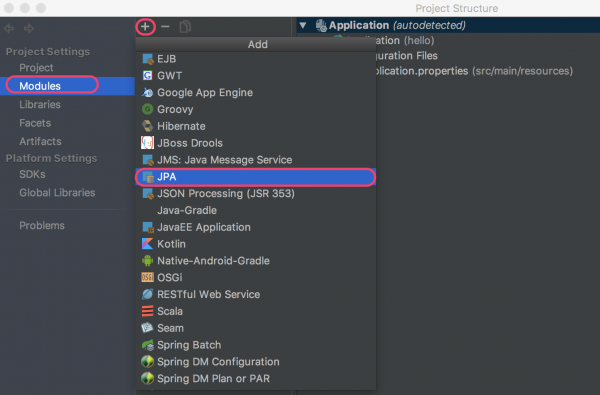The height and width of the screenshot is (395, 600).
Task: Open Problems in the sidebar
Action: pyautogui.click(x=42, y=225)
